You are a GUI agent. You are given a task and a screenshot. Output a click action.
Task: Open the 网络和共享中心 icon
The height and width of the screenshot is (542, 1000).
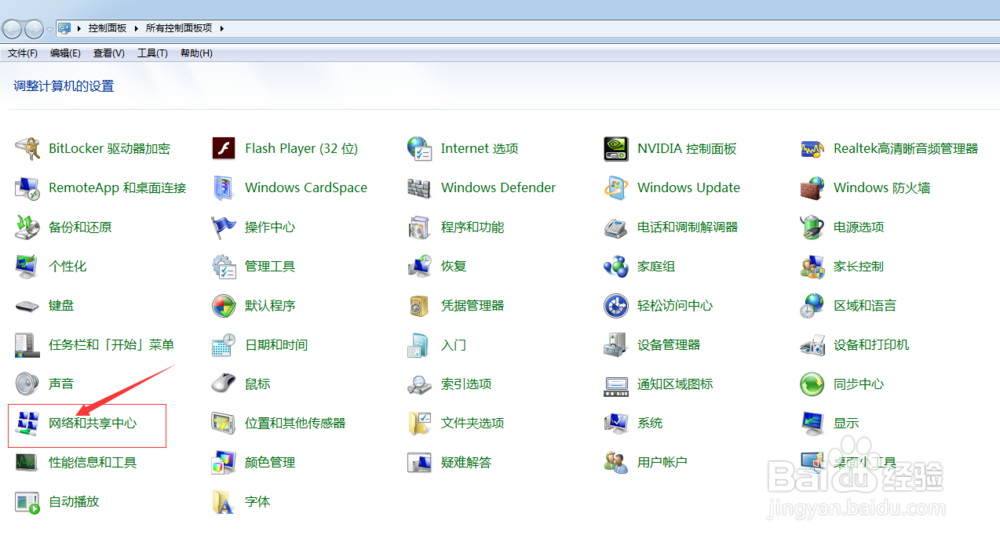point(27,423)
